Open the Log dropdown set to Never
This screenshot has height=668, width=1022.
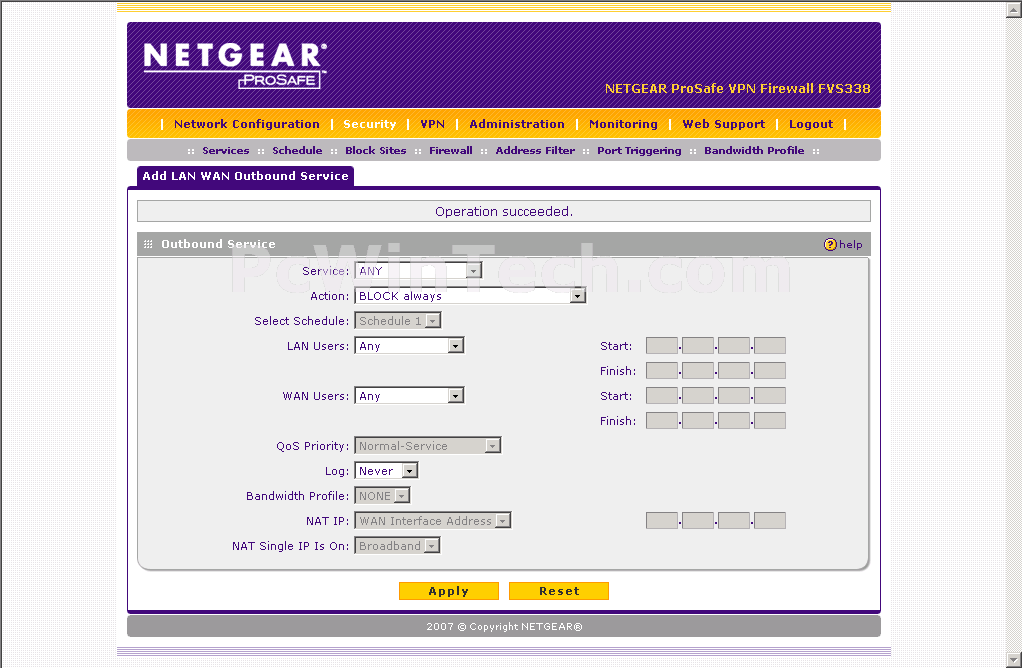tap(386, 471)
